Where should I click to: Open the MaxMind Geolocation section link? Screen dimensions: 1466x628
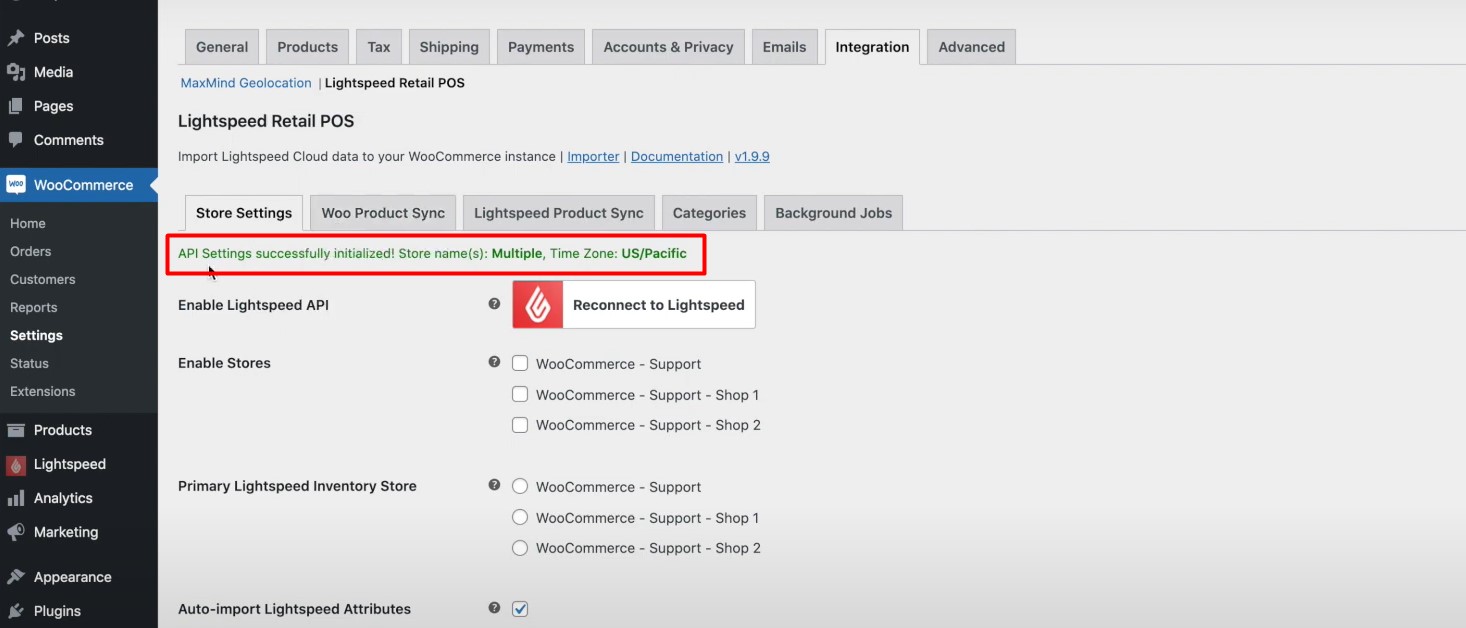pos(246,83)
